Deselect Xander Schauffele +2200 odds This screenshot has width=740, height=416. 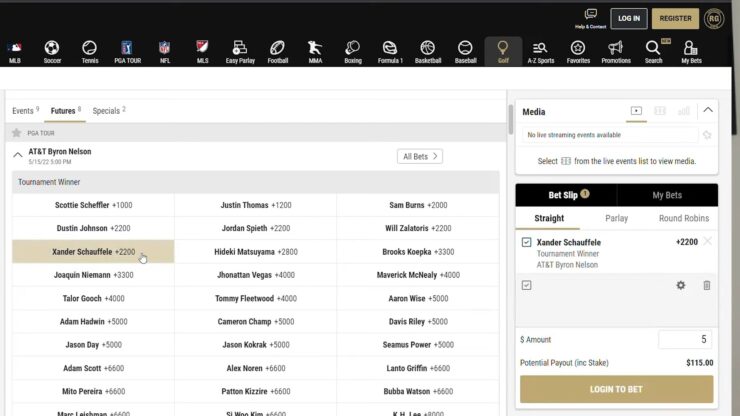(93, 252)
